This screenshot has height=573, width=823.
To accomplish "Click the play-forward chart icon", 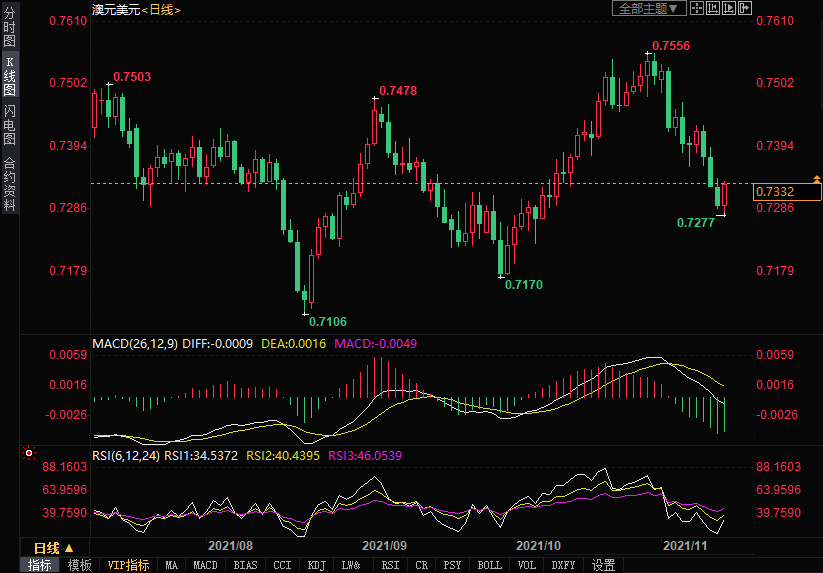I will (x=727, y=8).
